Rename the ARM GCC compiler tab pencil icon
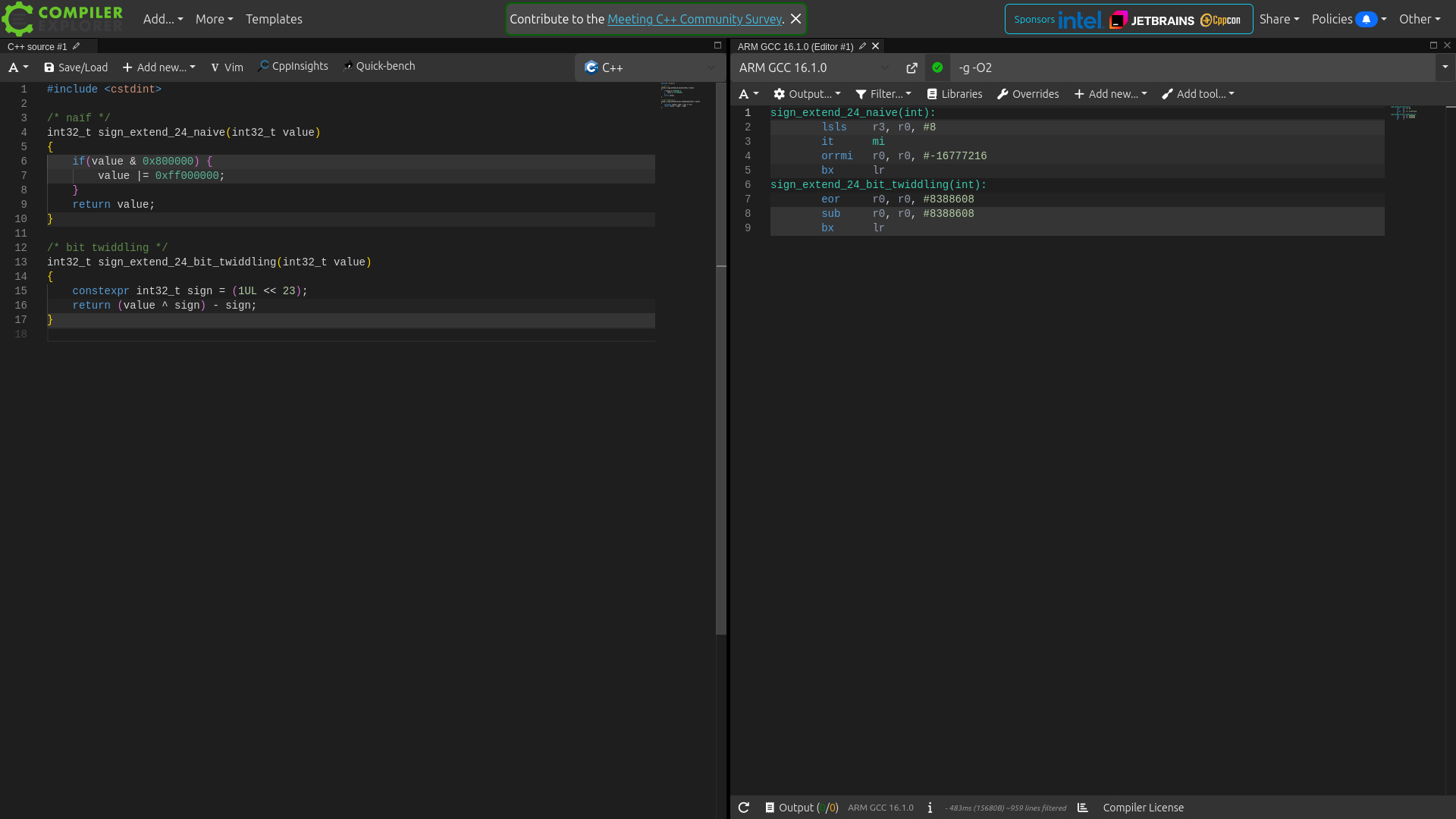Image resolution: width=1456 pixels, height=819 pixels. (862, 46)
